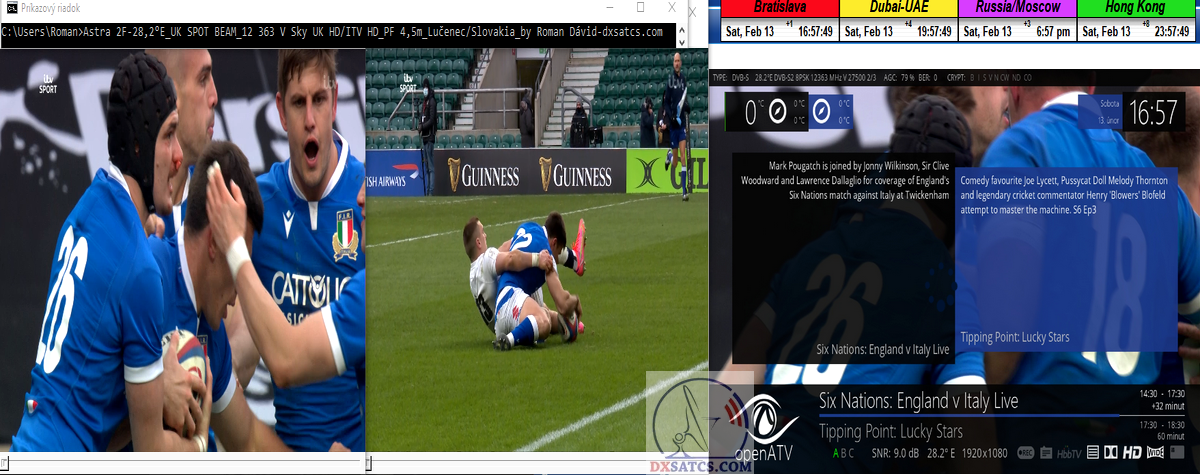Click the command prompt window icon
The width and height of the screenshot is (1200, 475).
pos(10,8)
